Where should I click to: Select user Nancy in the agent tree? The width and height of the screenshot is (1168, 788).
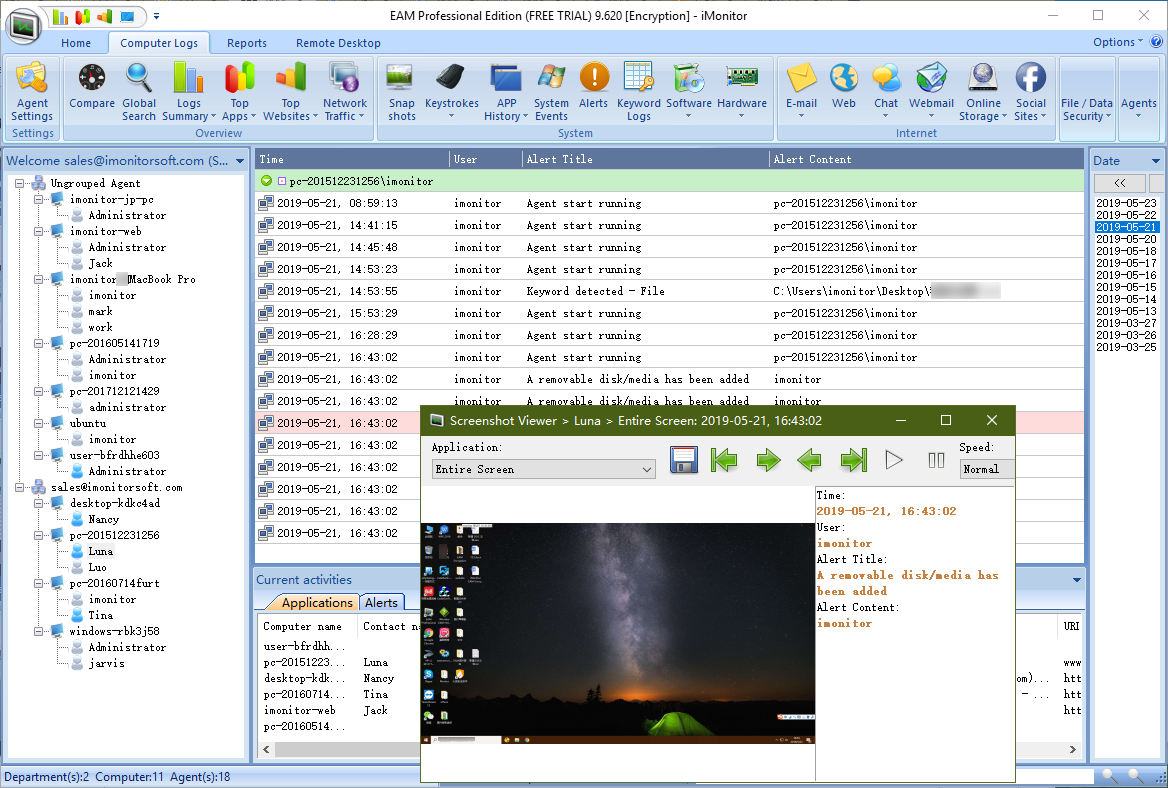(104, 519)
